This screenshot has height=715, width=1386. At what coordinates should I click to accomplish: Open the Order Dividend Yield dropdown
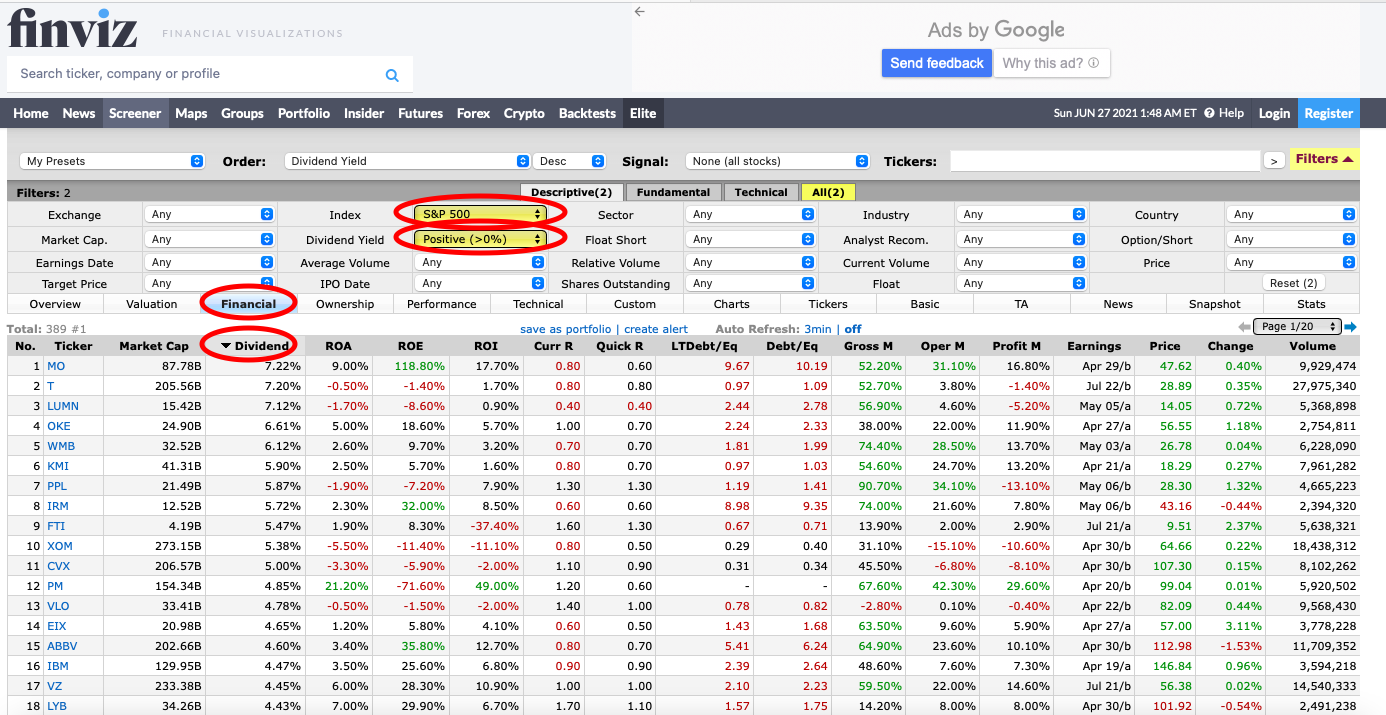407,161
